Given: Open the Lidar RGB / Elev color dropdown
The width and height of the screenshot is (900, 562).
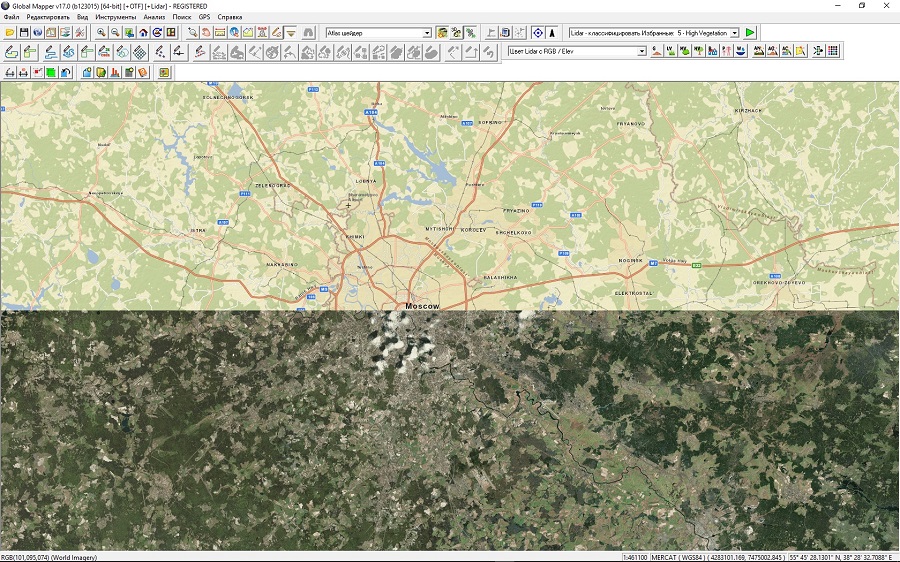Looking at the screenshot, I should [642, 51].
